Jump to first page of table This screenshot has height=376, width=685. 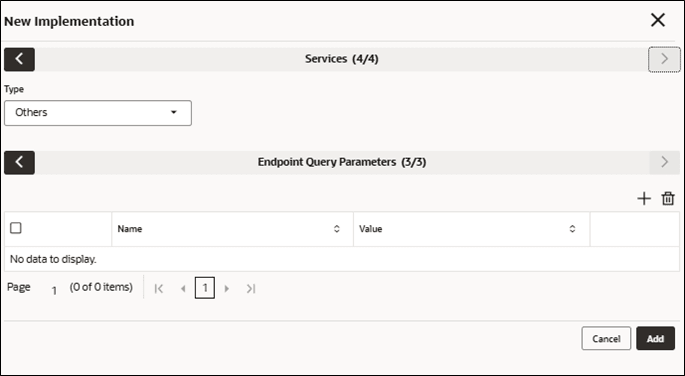[x=159, y=289]
